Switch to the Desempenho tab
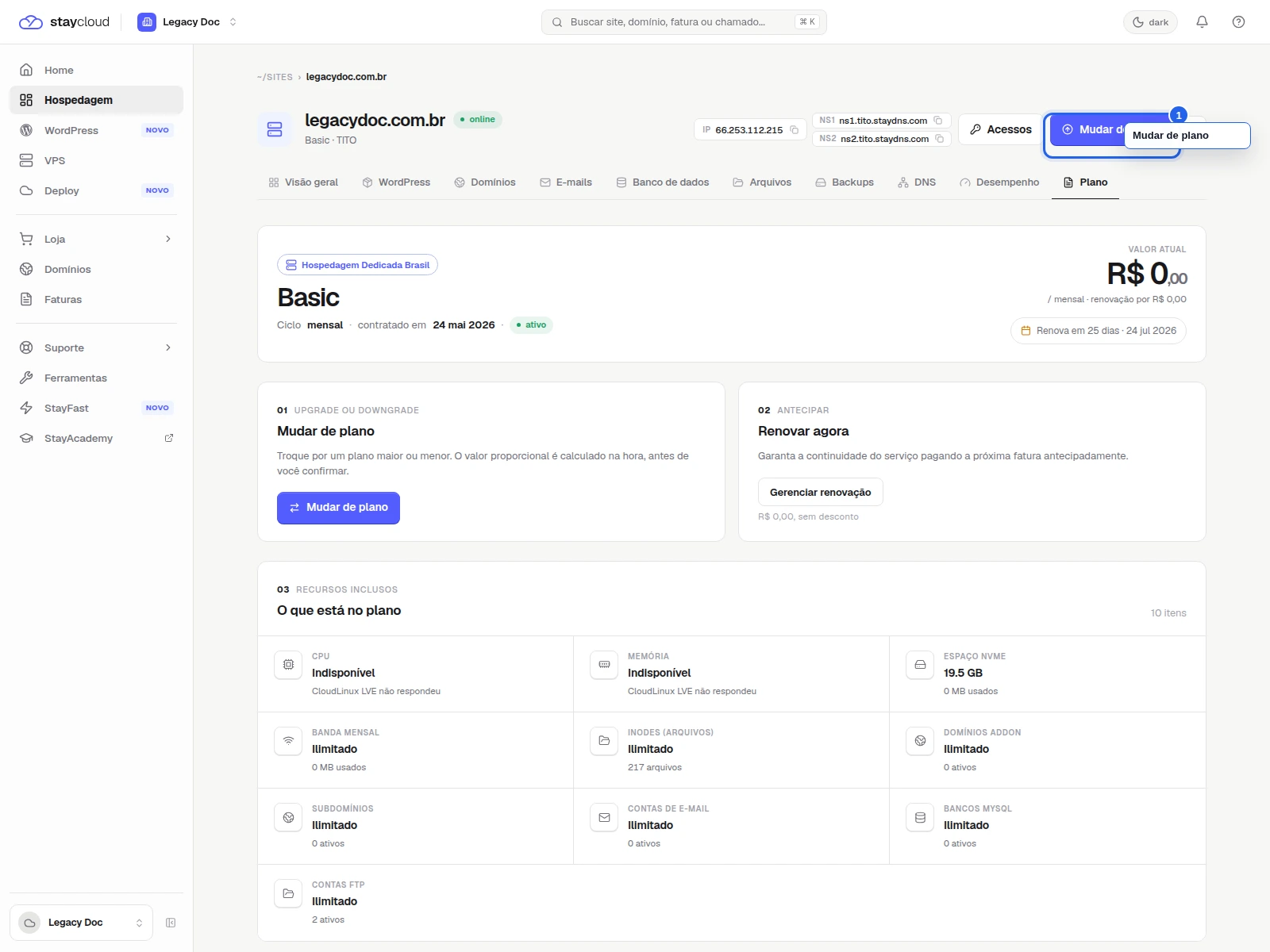1270x952 pixels. [999, 182]
